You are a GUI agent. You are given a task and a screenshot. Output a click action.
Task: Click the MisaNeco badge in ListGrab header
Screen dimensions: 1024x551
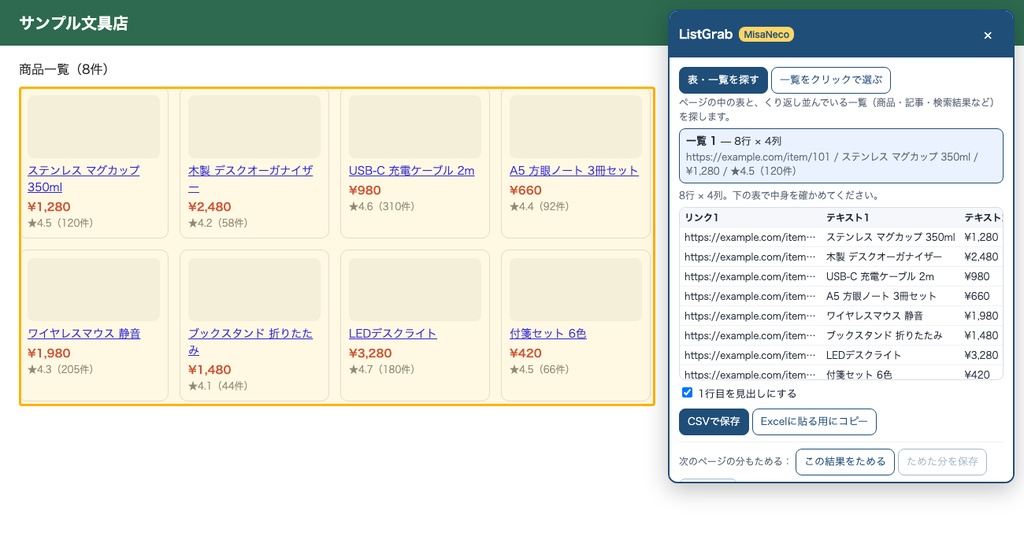pyautogui.click(x=766, y=35)
